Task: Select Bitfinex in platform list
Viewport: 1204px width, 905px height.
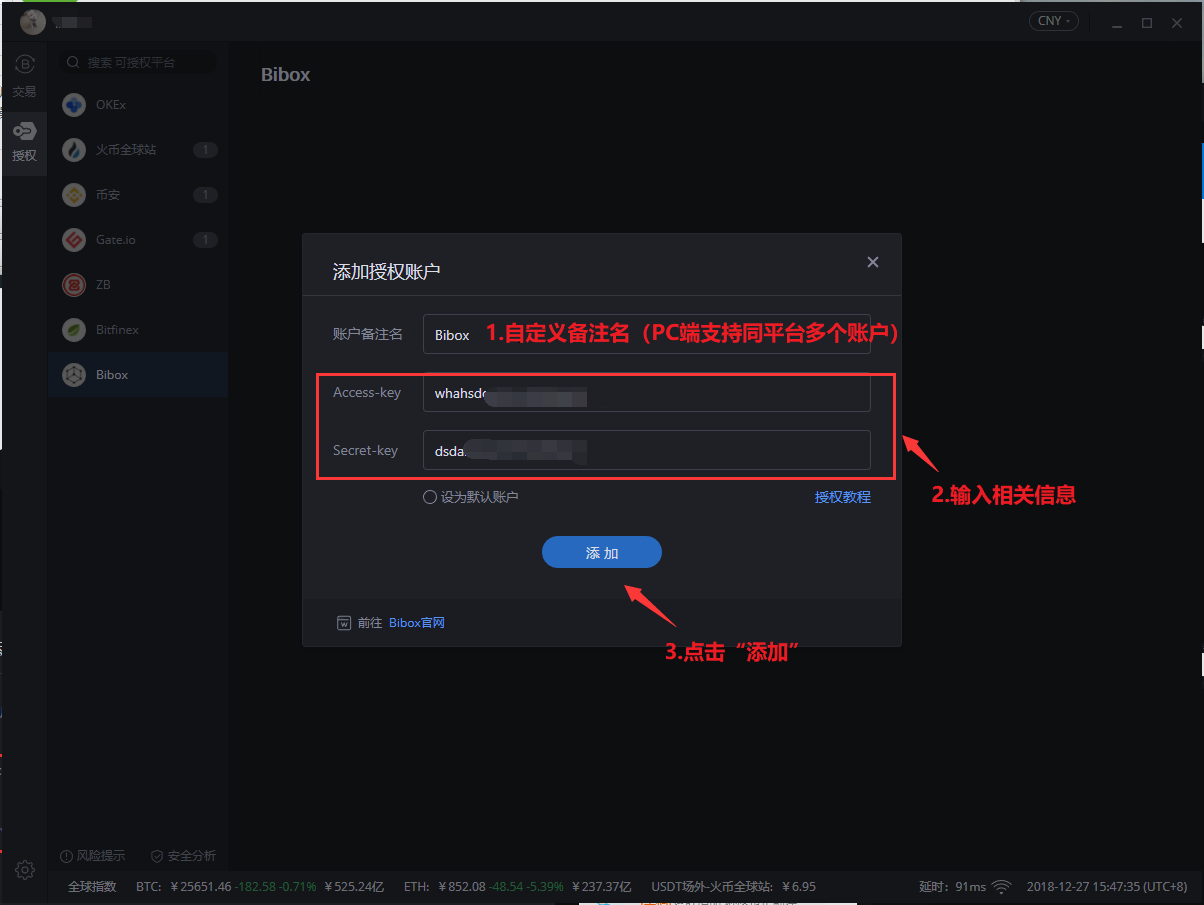Action: [138, 330]
